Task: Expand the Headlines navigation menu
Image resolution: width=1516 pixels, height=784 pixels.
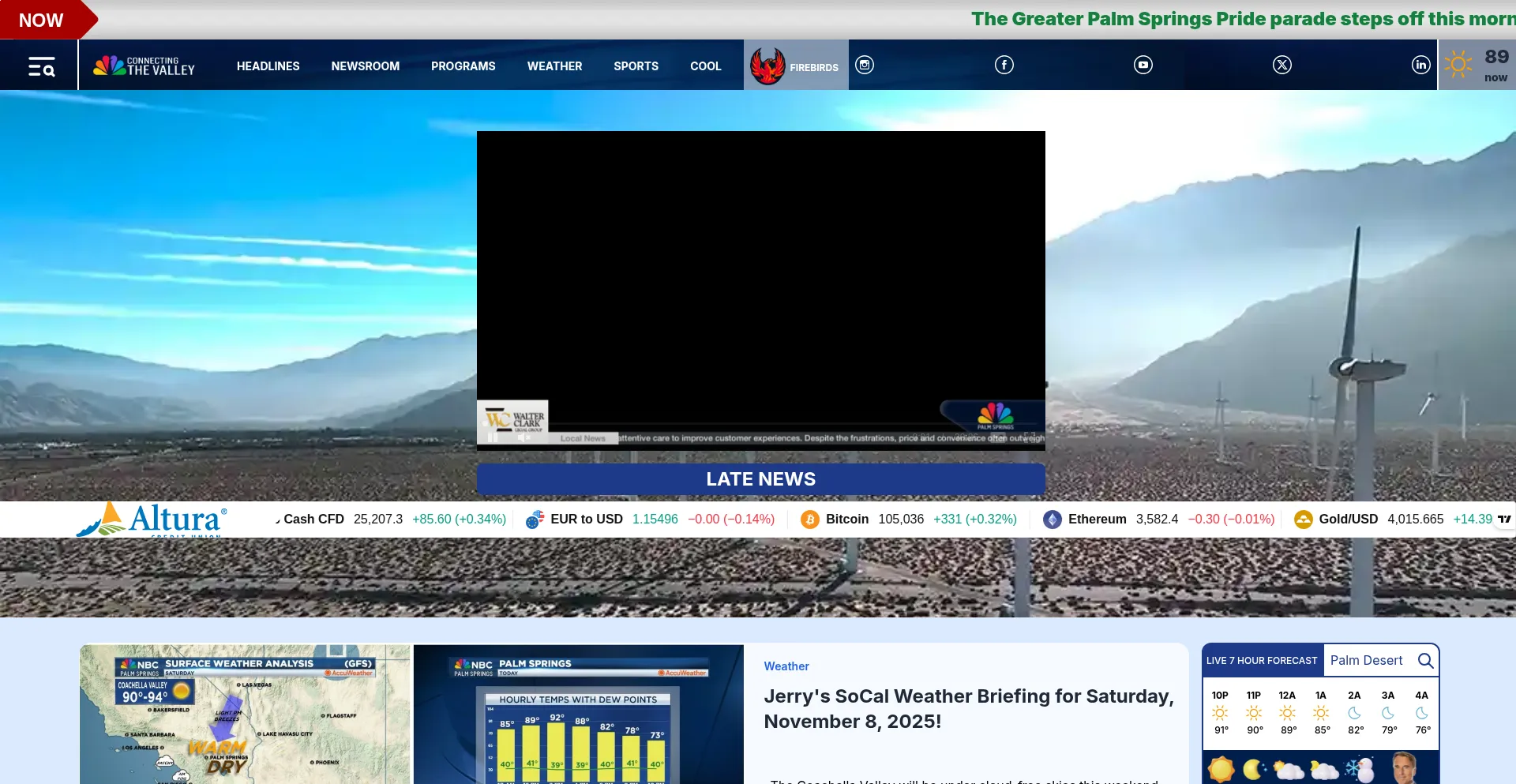Action: pos(268,66)
